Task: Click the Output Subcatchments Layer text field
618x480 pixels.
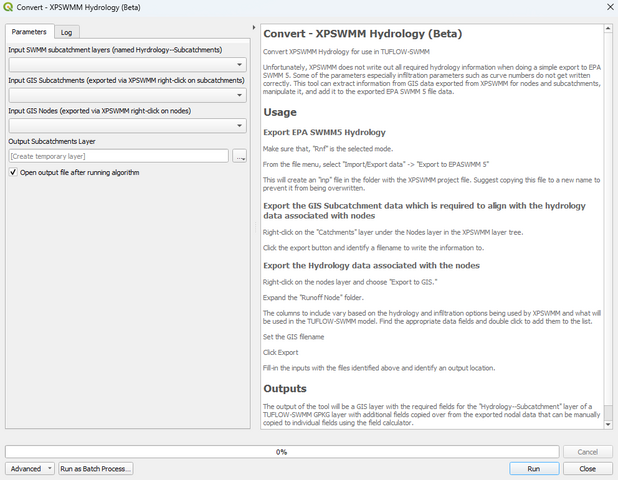Action: (x=118, y=156)
